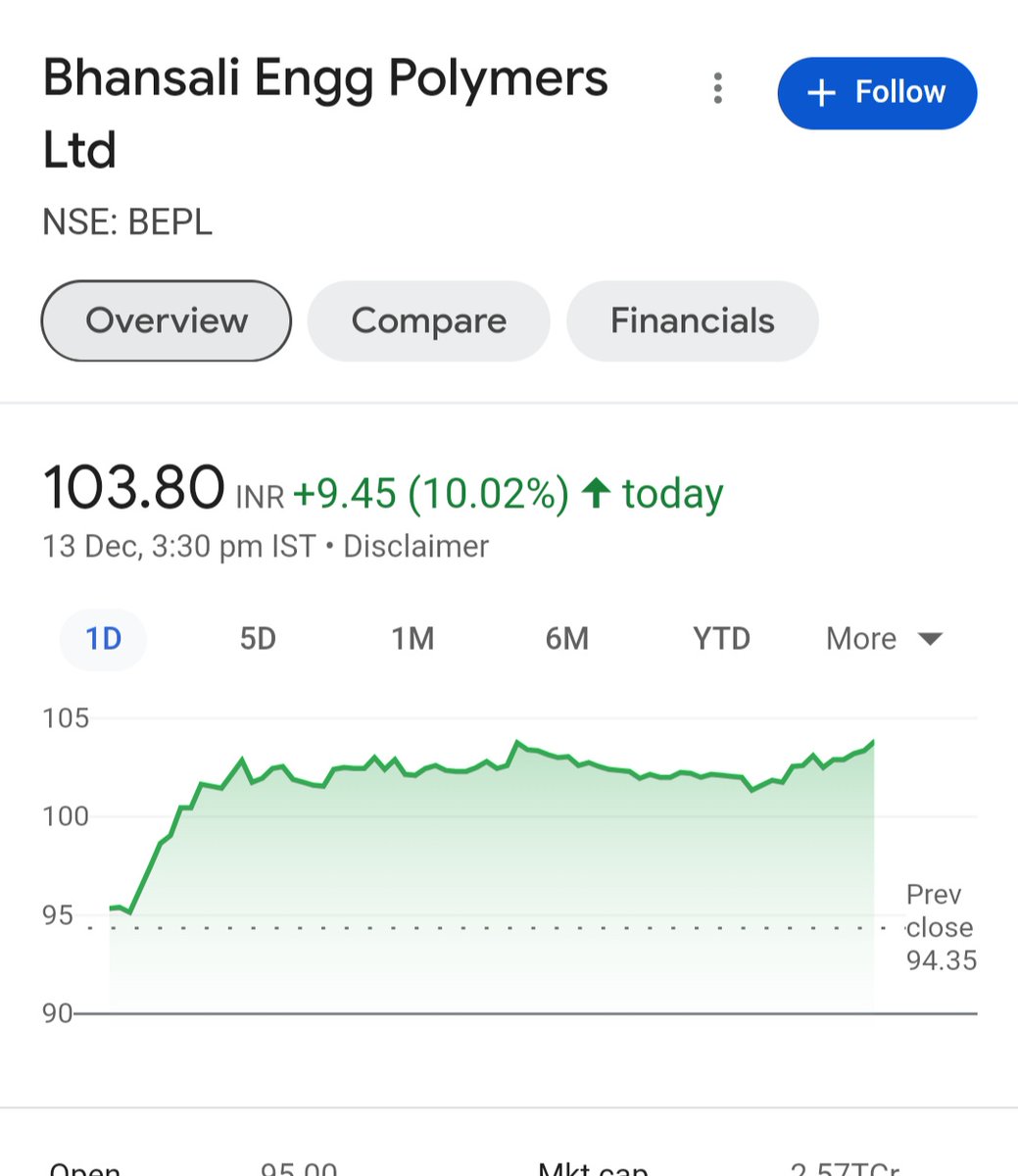Click the green upward arrow next to today
This screenshot has width=1018, height=1176.
tap(600, 493)
